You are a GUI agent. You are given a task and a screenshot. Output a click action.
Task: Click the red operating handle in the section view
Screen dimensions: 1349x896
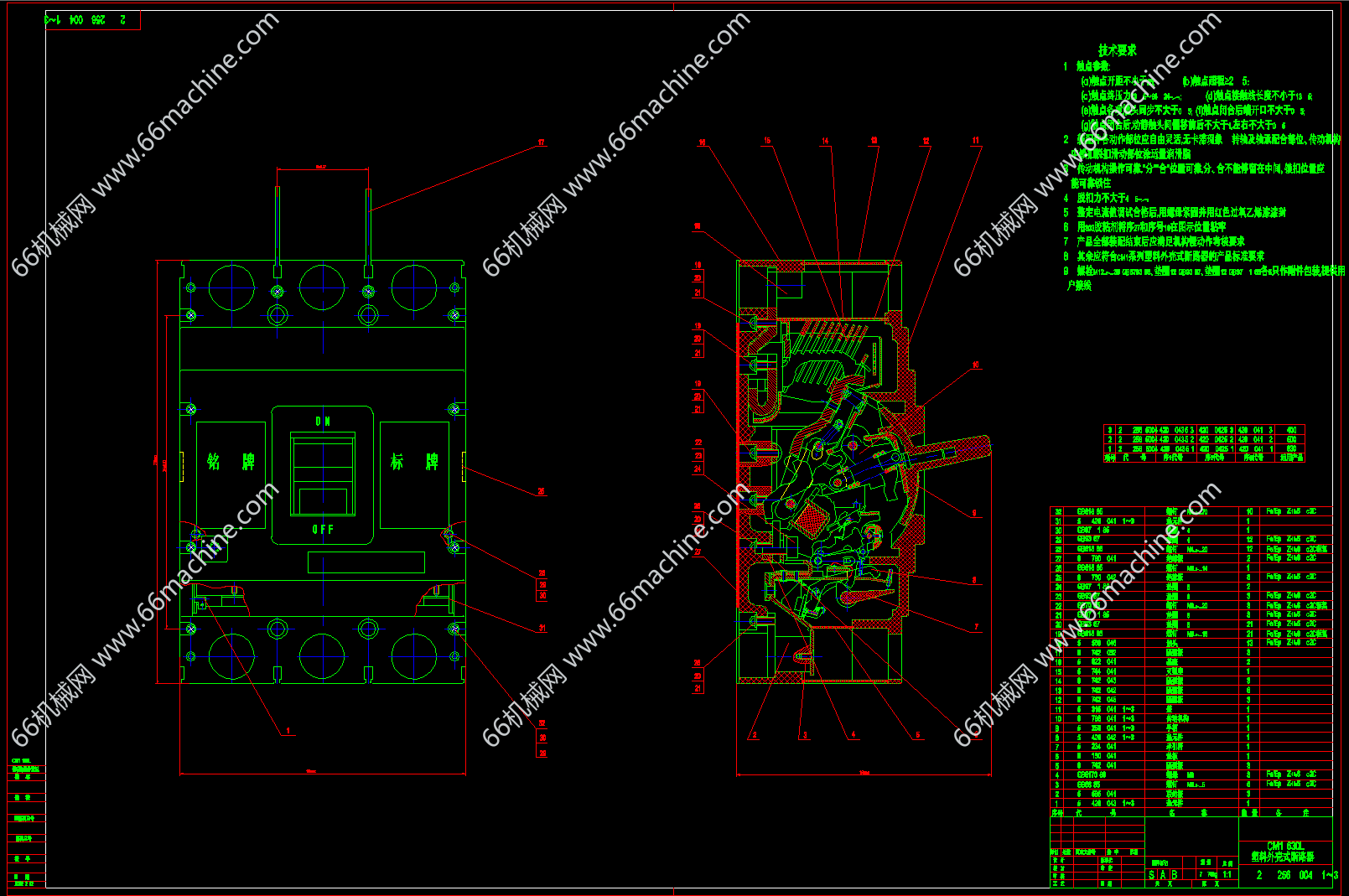954,452
